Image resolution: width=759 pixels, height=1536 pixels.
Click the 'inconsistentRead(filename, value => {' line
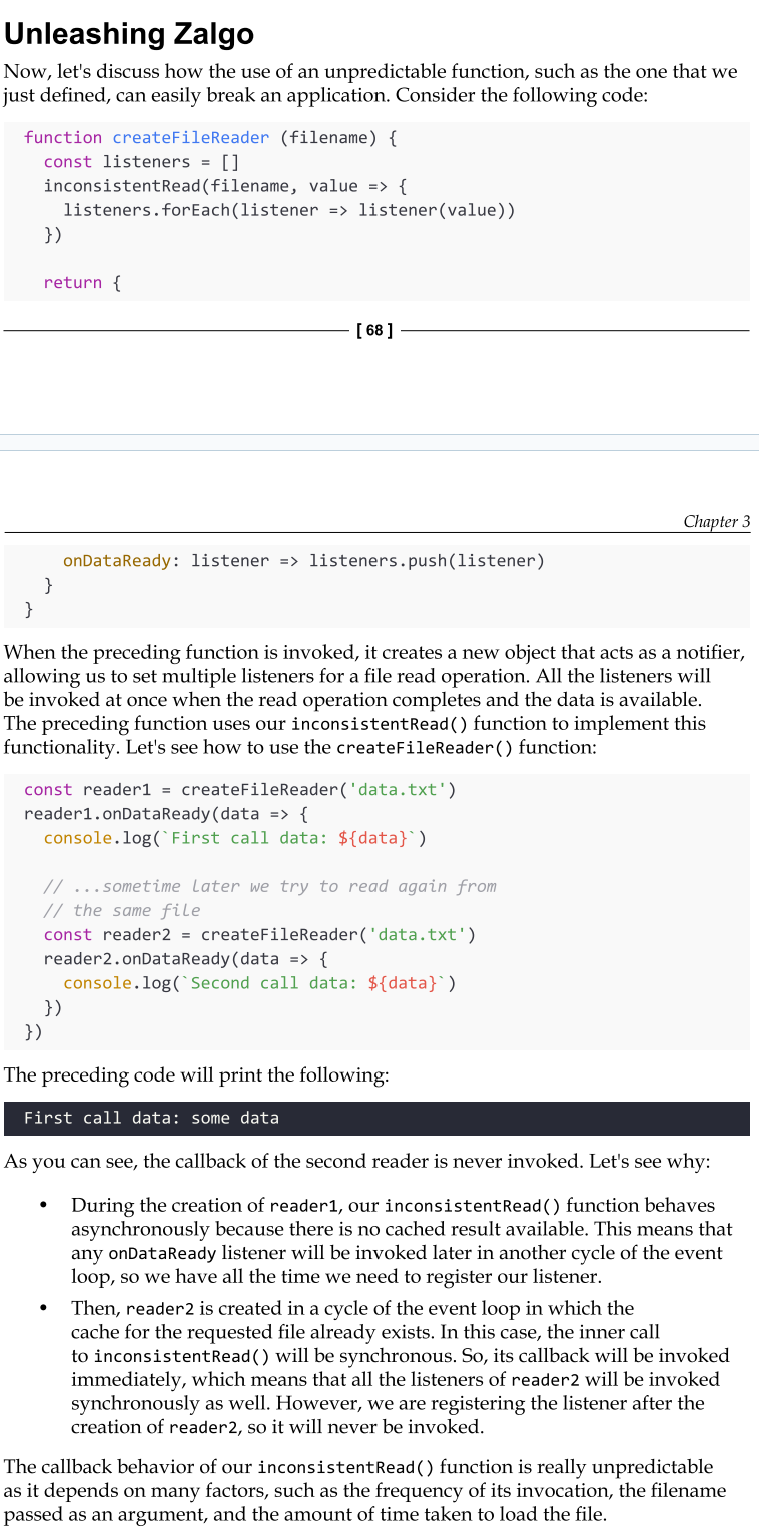[x=225, y=186]
